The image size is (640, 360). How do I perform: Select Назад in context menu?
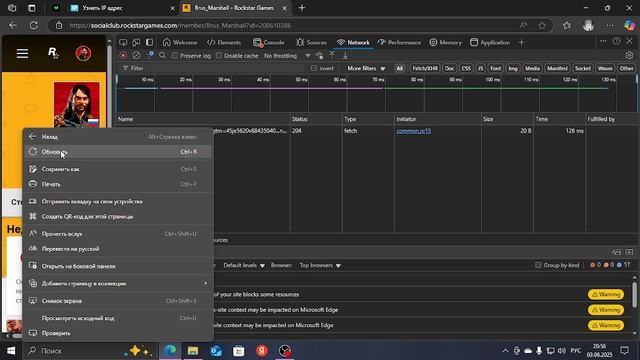click(118, 137)
